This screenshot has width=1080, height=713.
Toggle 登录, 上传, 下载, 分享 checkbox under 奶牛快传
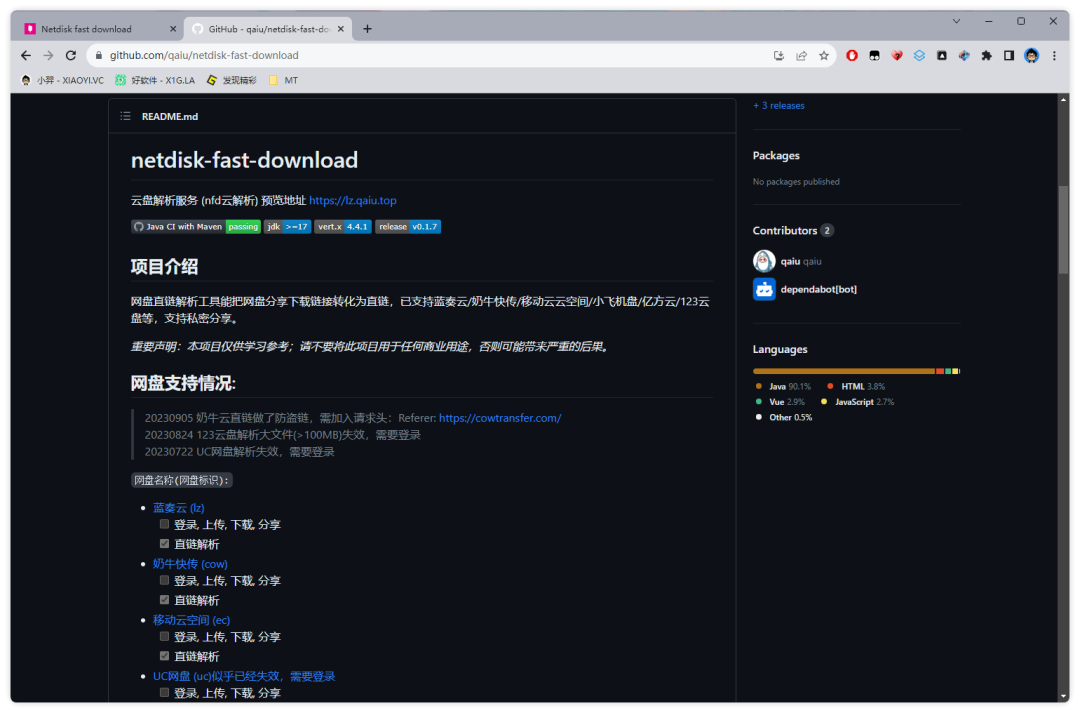pos(165,580)
